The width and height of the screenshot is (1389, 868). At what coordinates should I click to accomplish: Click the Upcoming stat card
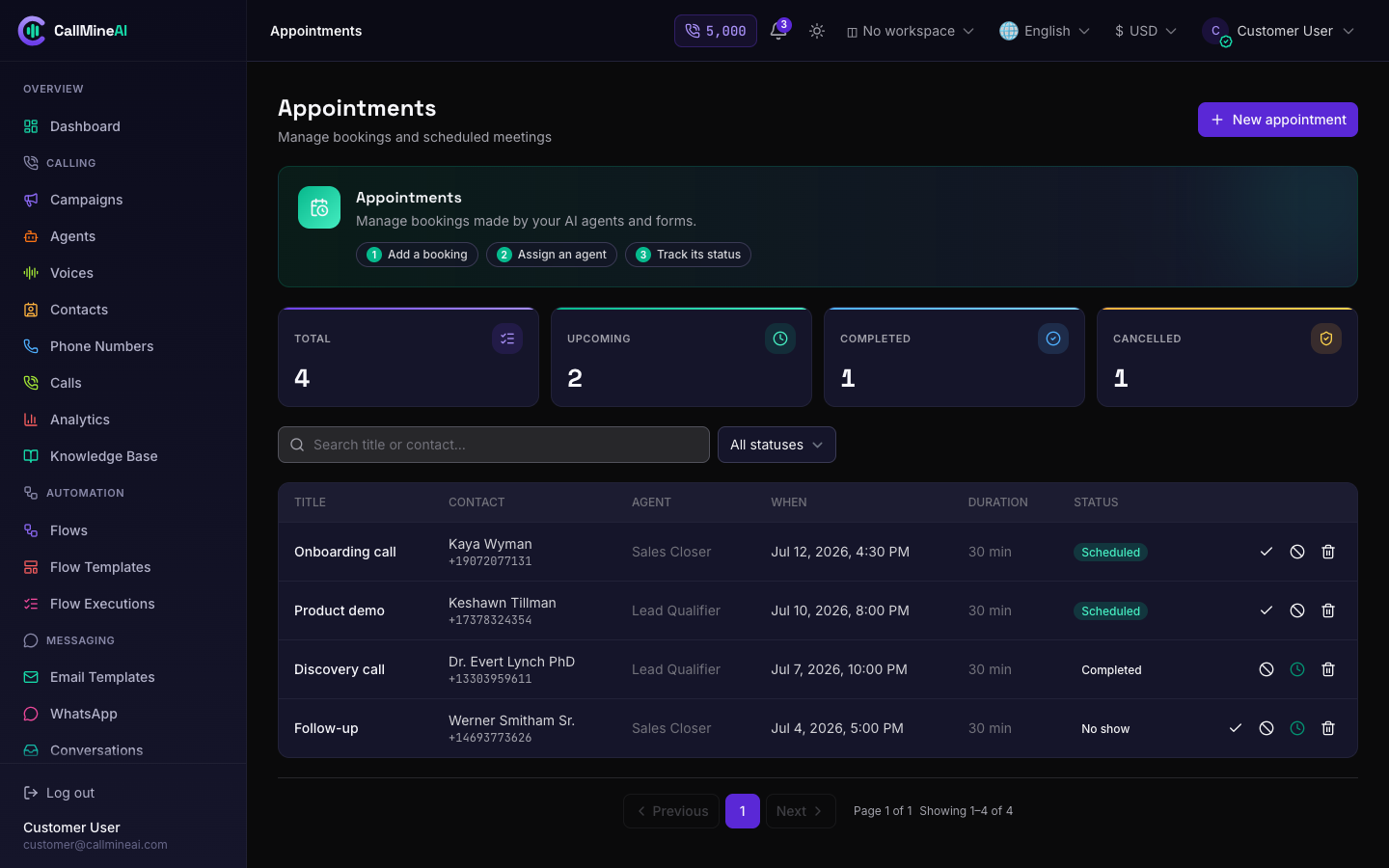tap(681, 357)
